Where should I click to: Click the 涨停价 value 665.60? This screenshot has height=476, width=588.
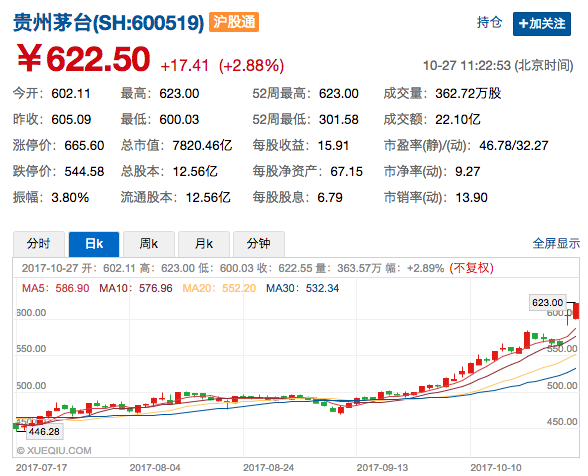(x=84, y=146)
